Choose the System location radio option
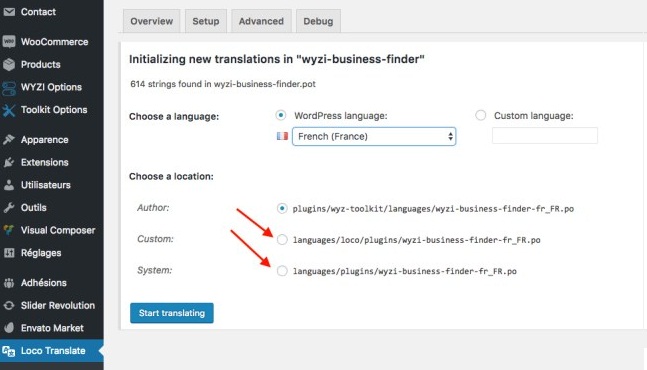The image size is (647, 370). 282,271
